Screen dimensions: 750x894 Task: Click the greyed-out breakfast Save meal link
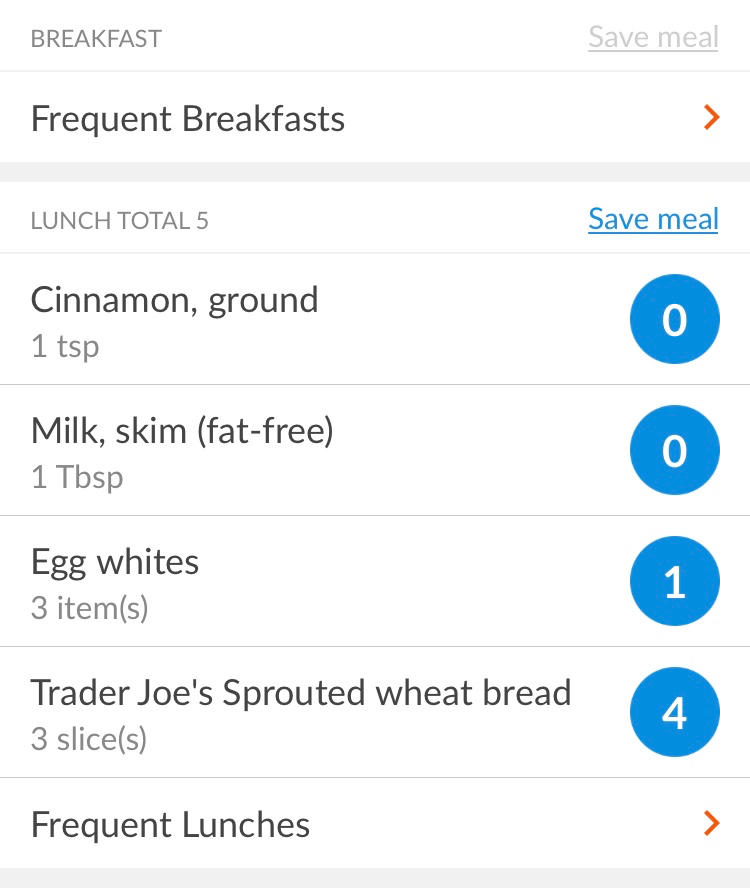(x=653, y=37)
